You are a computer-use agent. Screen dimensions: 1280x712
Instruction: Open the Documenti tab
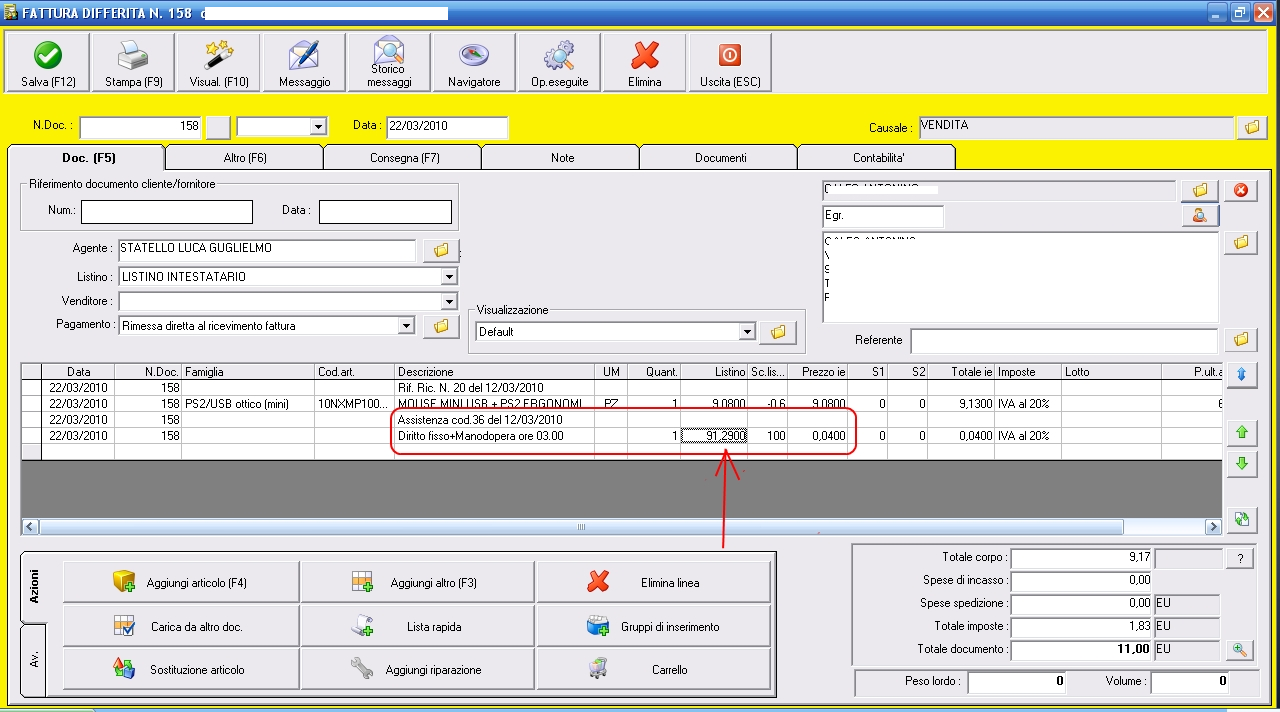coord(719,158)
